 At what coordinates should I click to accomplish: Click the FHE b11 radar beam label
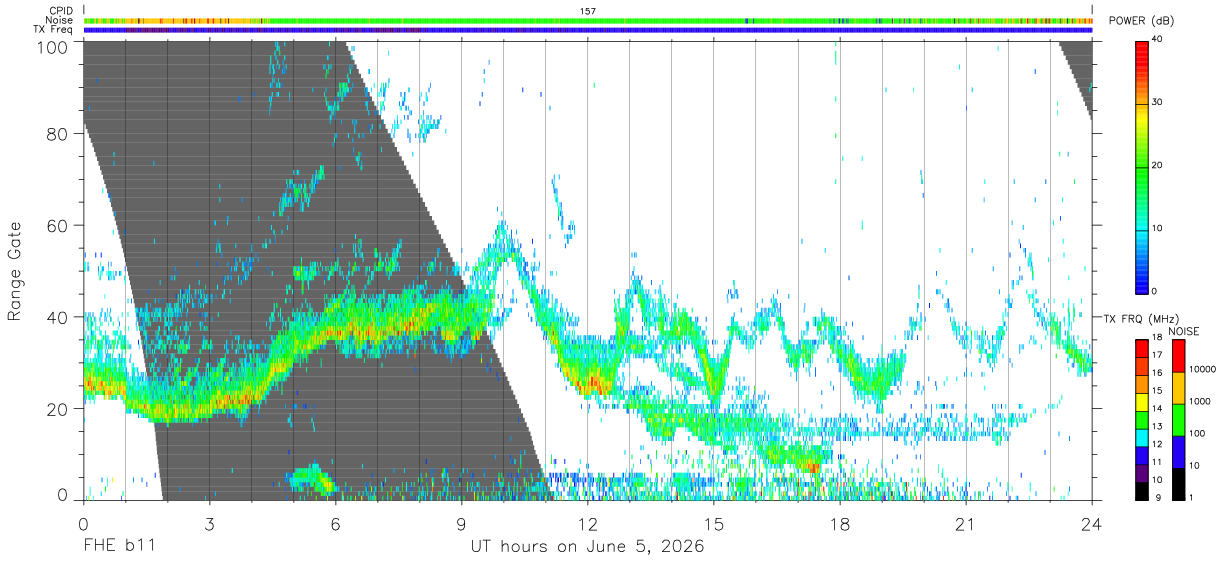118,547
